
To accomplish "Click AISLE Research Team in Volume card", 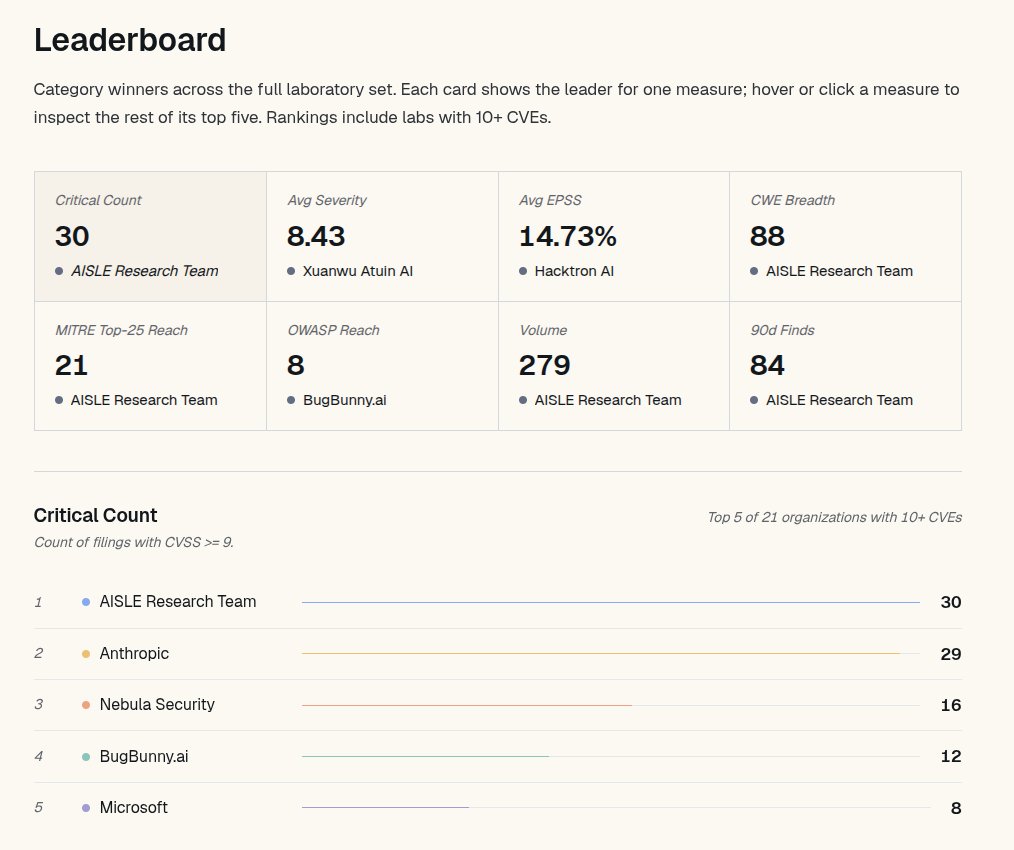I will pos(608,400).
